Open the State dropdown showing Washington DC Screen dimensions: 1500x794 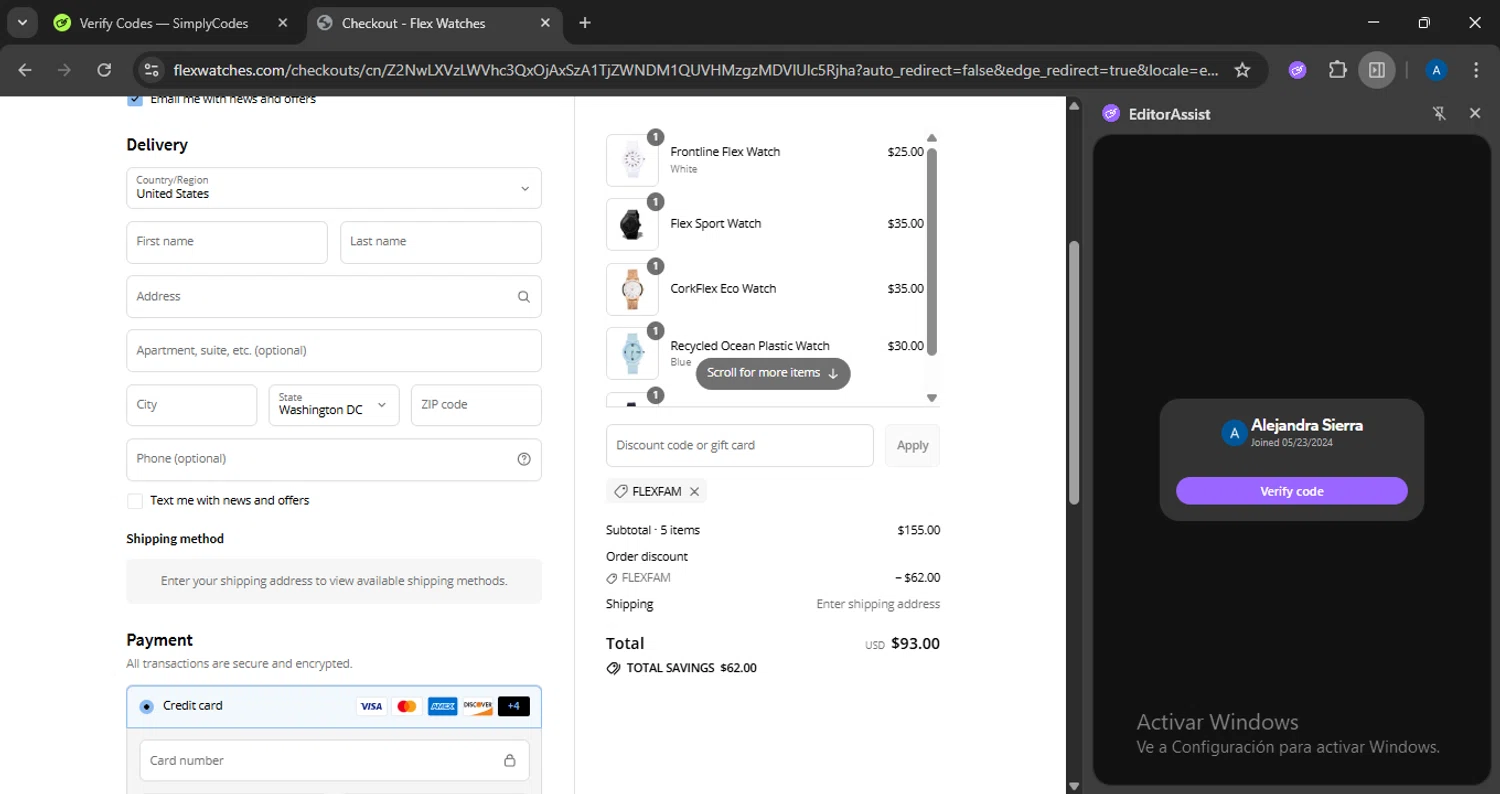(x=334, y=405)
